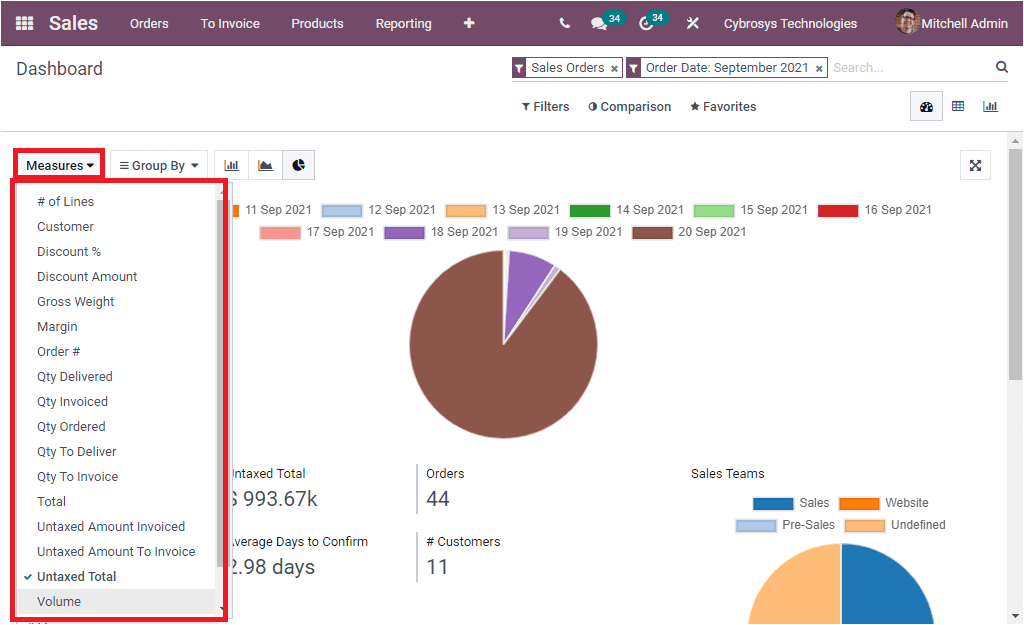Image resolution: width=1024 pixels, height=625 pixels.
Task: Remove the Order Date filter
Action: point(818,67)
